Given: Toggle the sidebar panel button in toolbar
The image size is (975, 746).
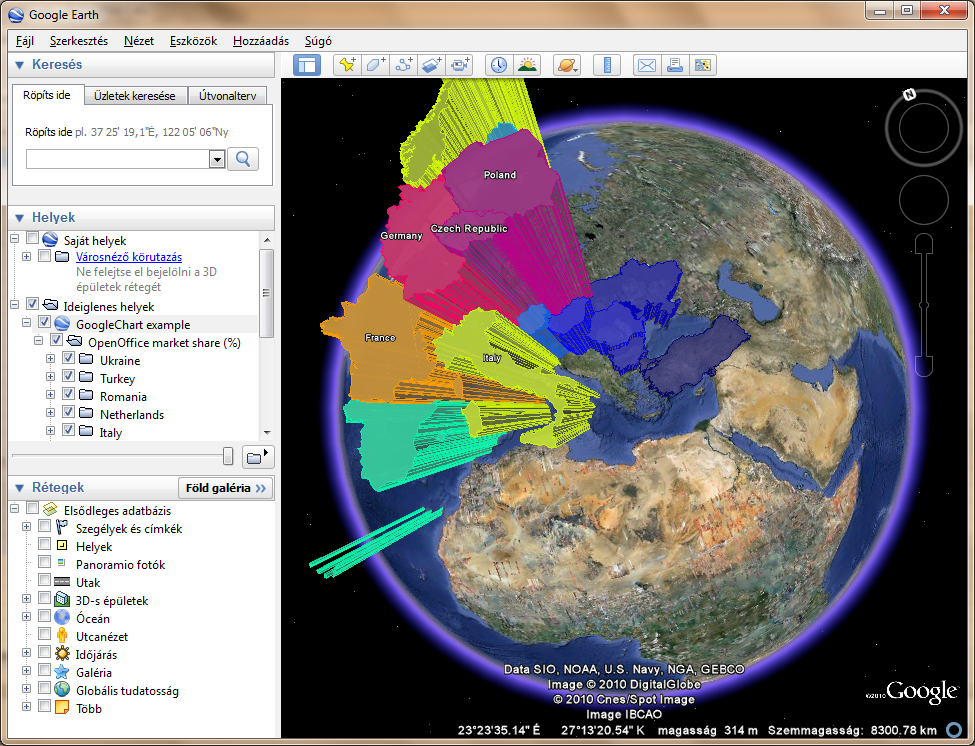Looking at the screenshot, I should click(x=307, y=65).
